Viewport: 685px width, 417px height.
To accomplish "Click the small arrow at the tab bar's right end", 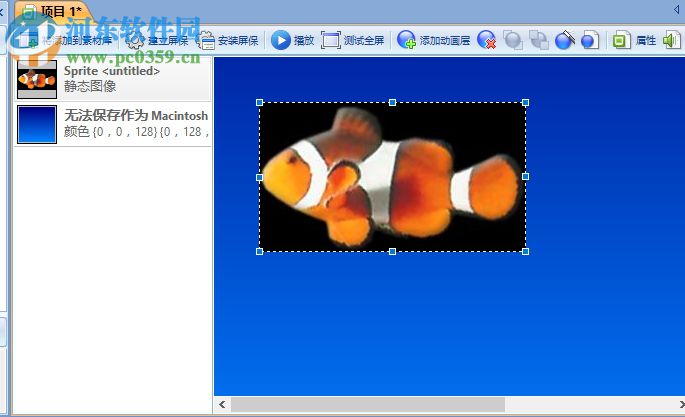I will [x=676, y=9].
